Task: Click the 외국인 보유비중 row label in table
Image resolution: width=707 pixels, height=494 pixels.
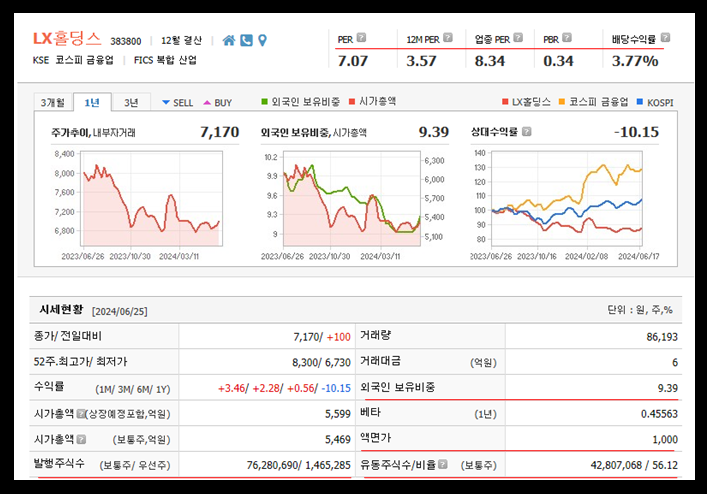Action: 397,387
